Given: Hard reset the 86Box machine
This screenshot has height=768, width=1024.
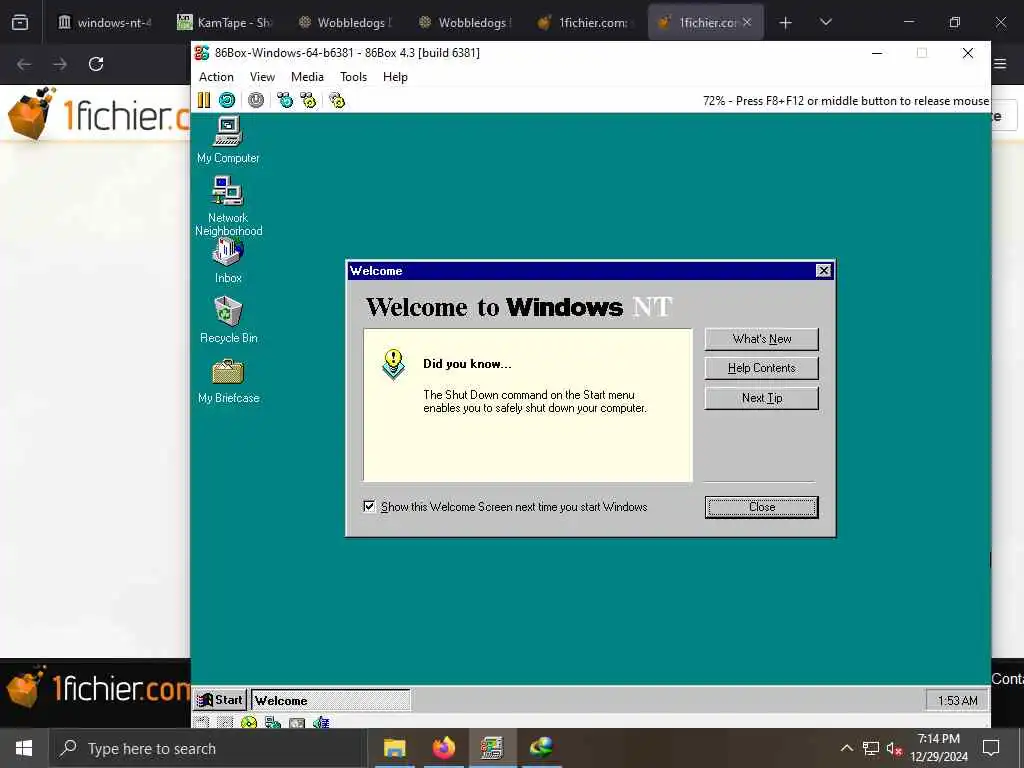Looking at the screenshot, I should pos(227,100).
